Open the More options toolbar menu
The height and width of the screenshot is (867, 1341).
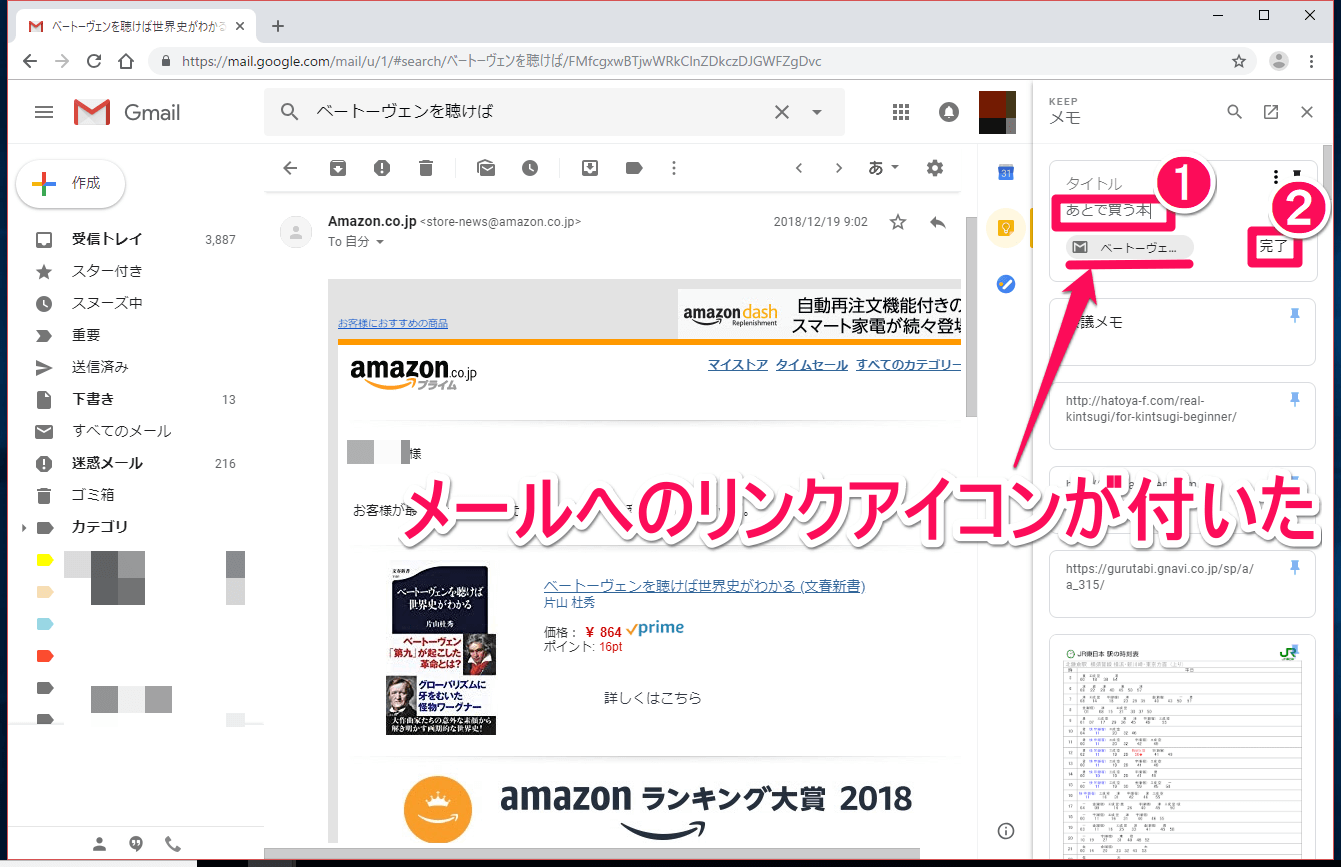coord(674,168)
